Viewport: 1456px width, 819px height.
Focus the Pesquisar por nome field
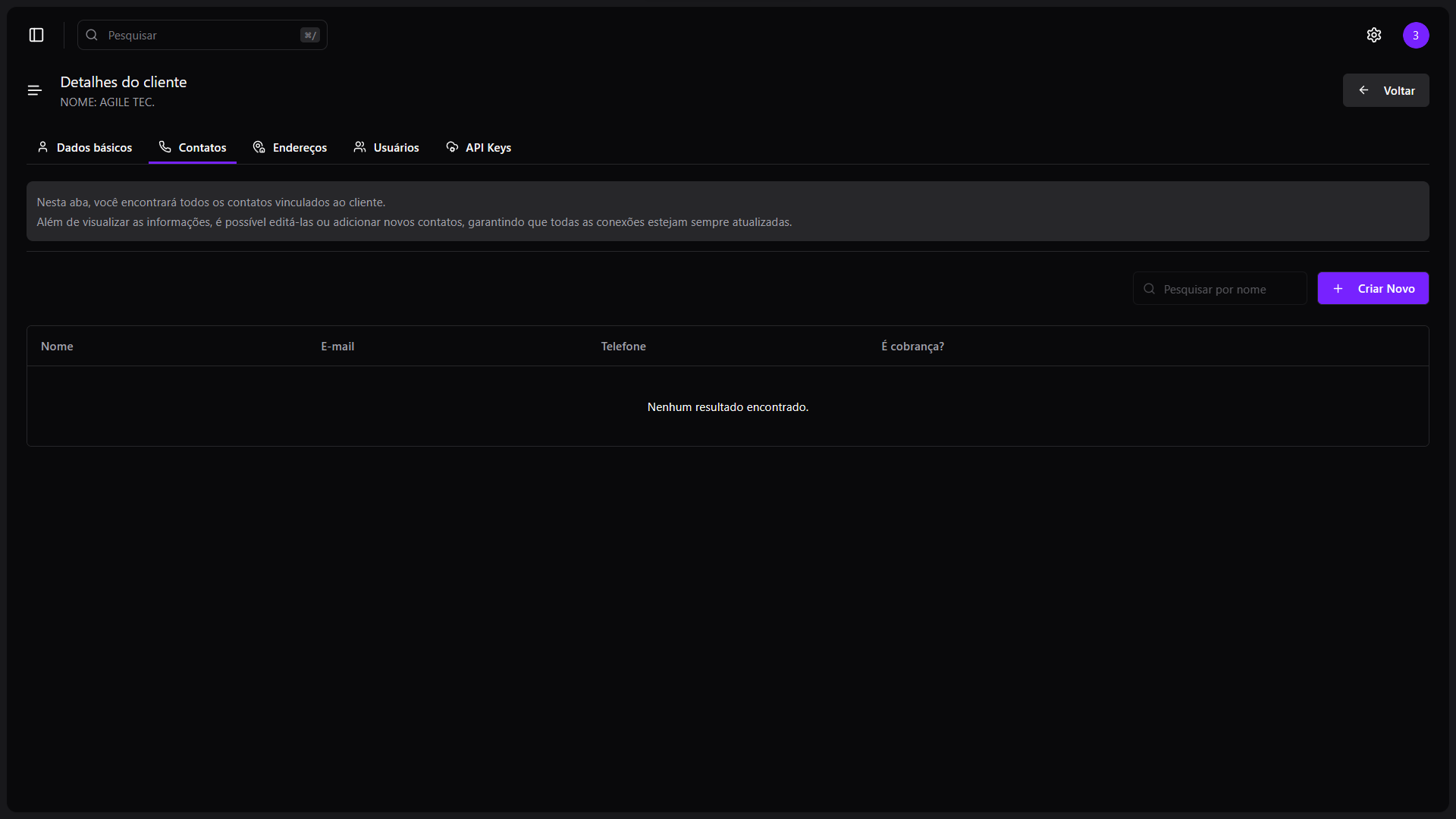tap(1228, 289)
